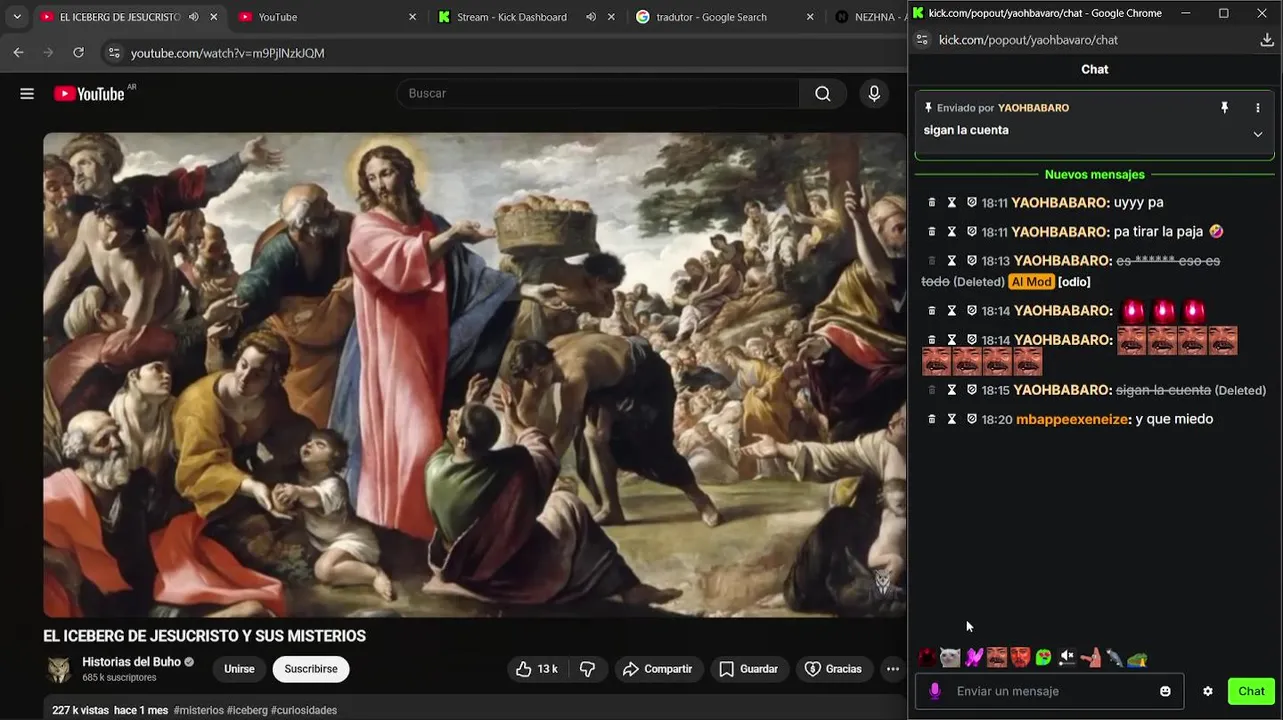Start voice search with microphone icon
Image resolution: width=1283 pixels, height=720 pixels.
pos(874,93)
